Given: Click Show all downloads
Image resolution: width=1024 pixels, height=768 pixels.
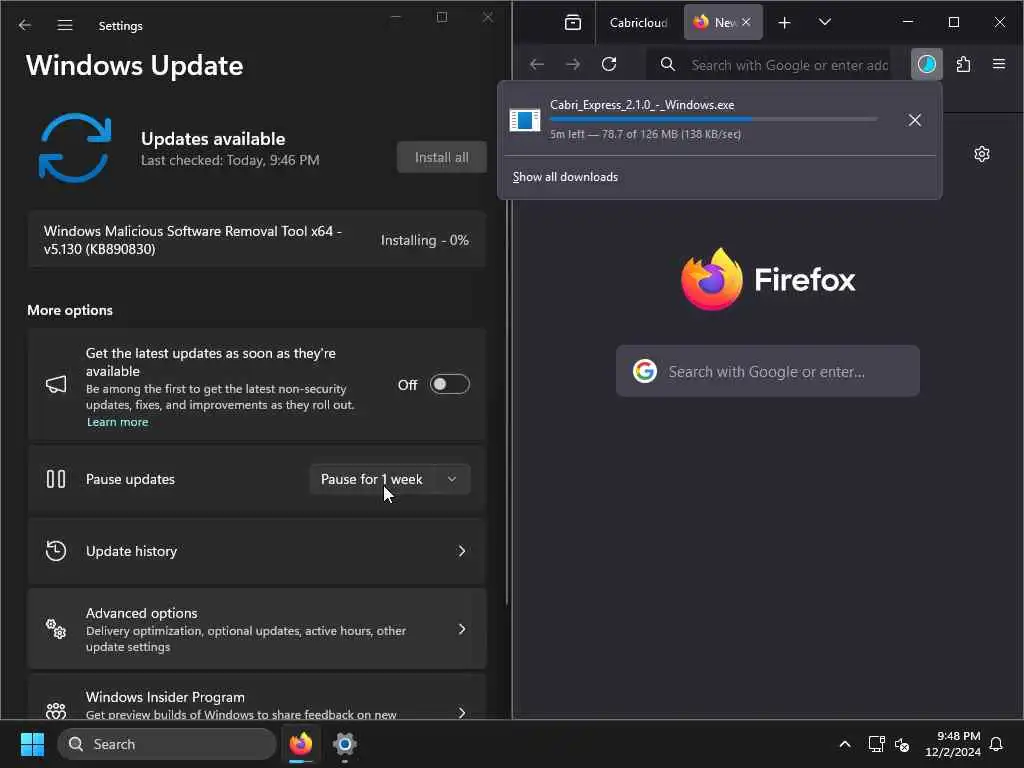Looking at the screenshot, I should pyautogui.click(x=565, y=177).
